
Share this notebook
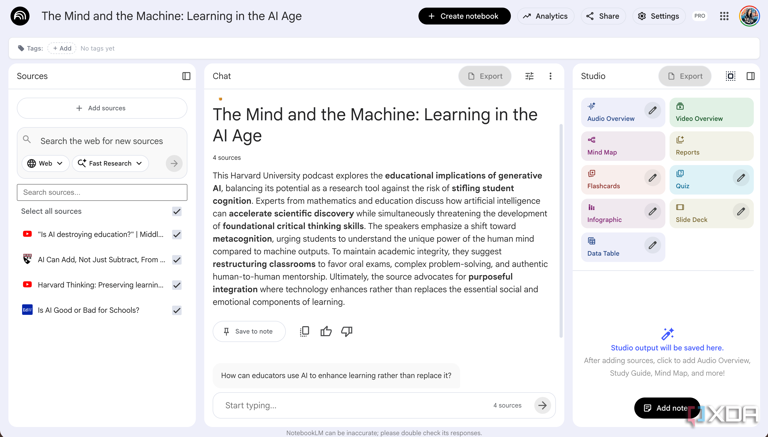(603, 16)
